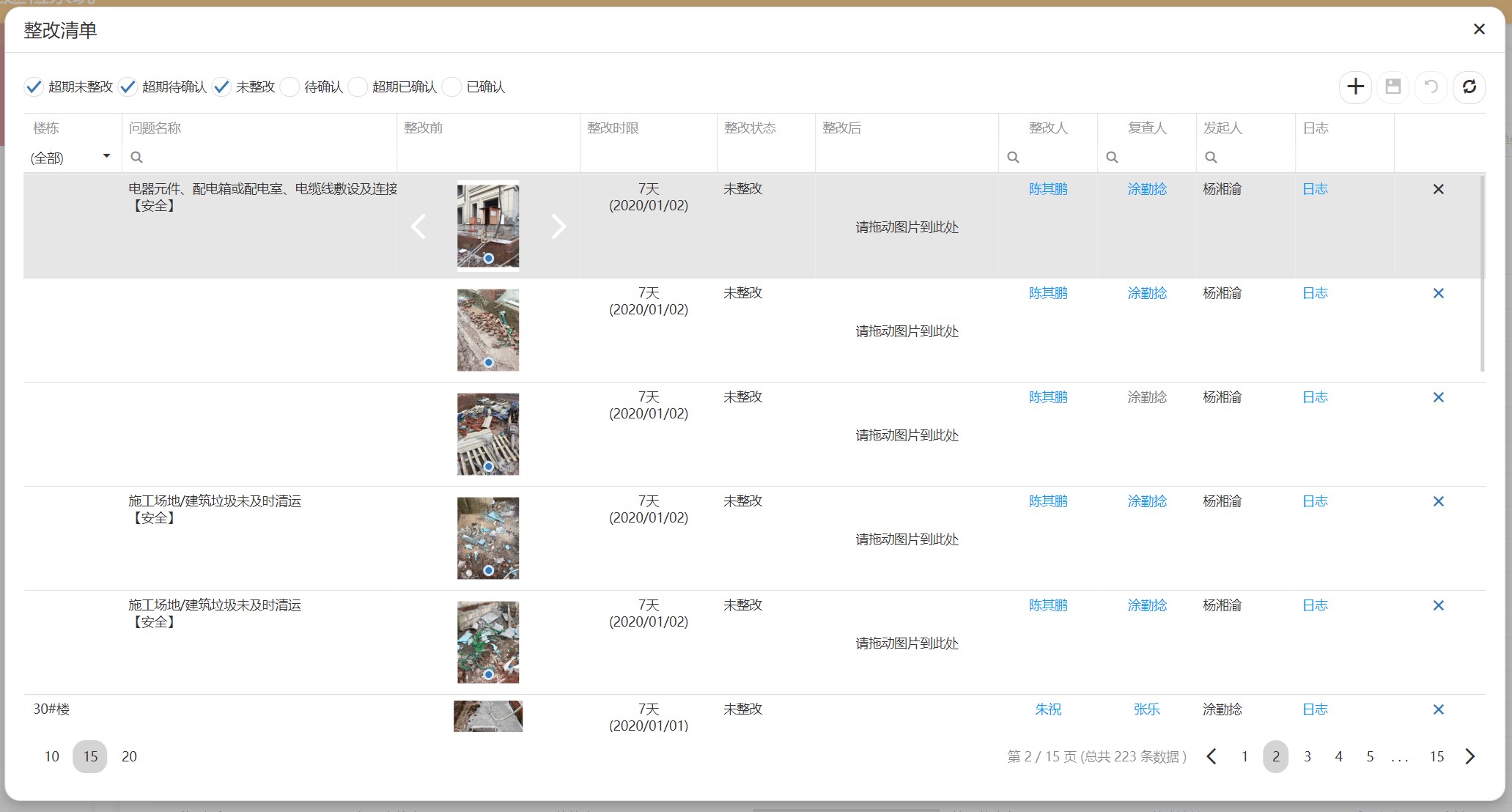1512x812 pixels.
Task: Set page size to 10 rows
Action: pyautogui.click(x=51, y=756)
